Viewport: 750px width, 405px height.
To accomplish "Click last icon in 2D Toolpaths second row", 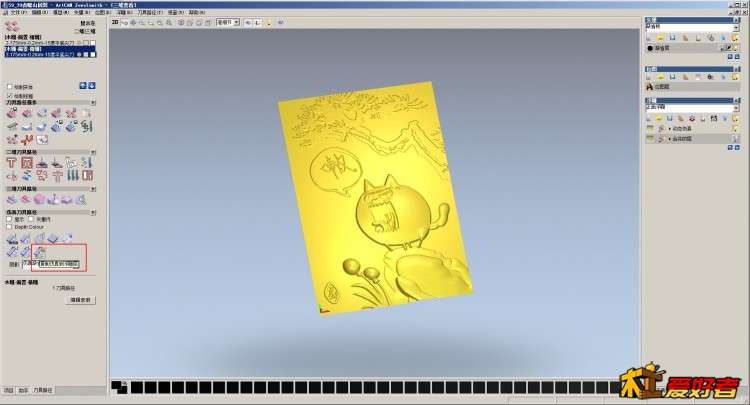I will (87, 175).
